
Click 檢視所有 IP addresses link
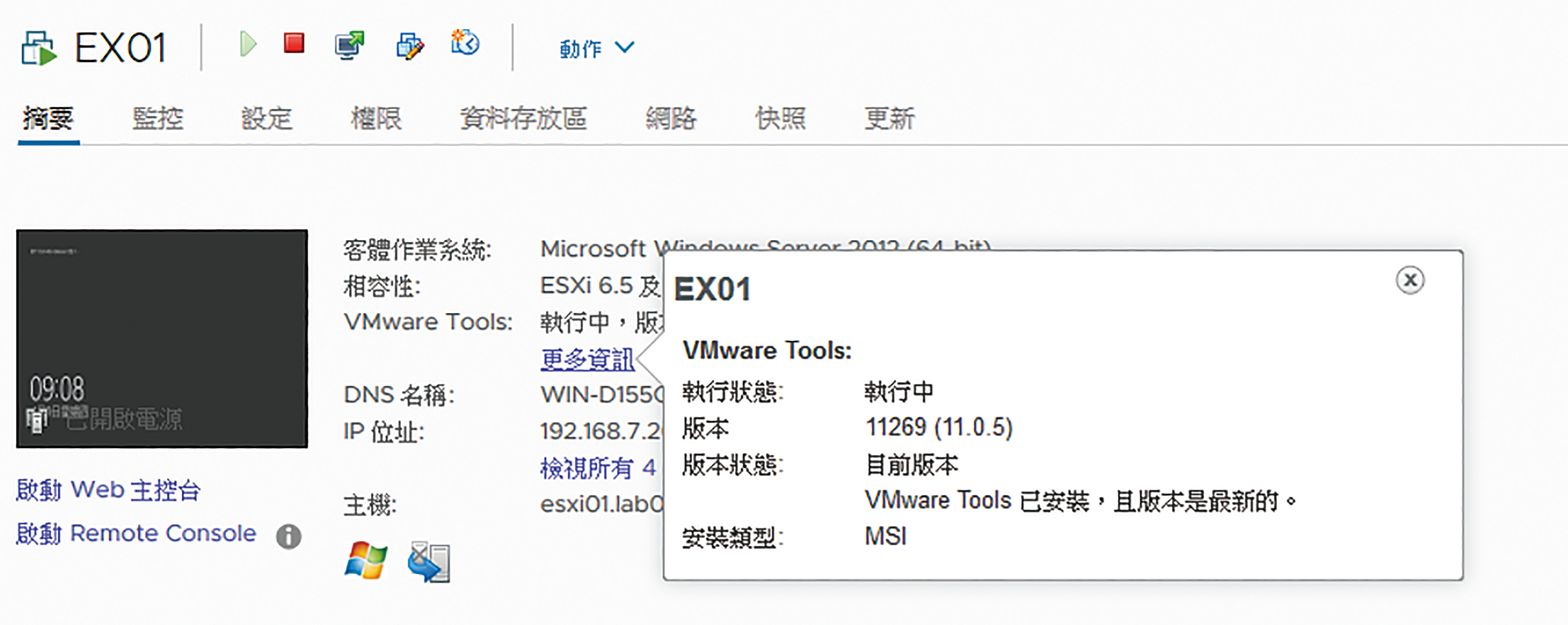pos(598,468)
